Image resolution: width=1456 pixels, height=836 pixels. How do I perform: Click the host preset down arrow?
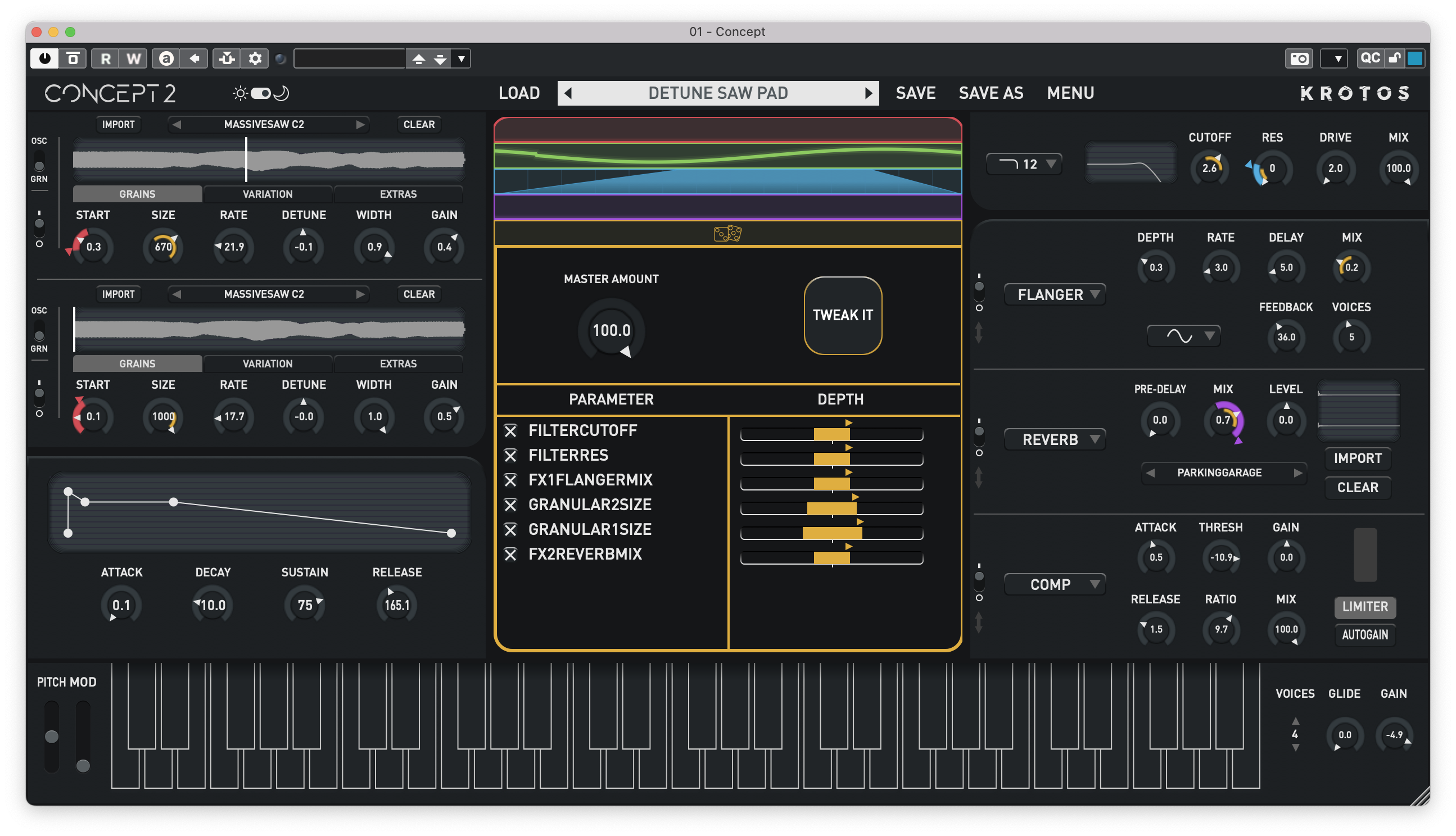(440, 58)
